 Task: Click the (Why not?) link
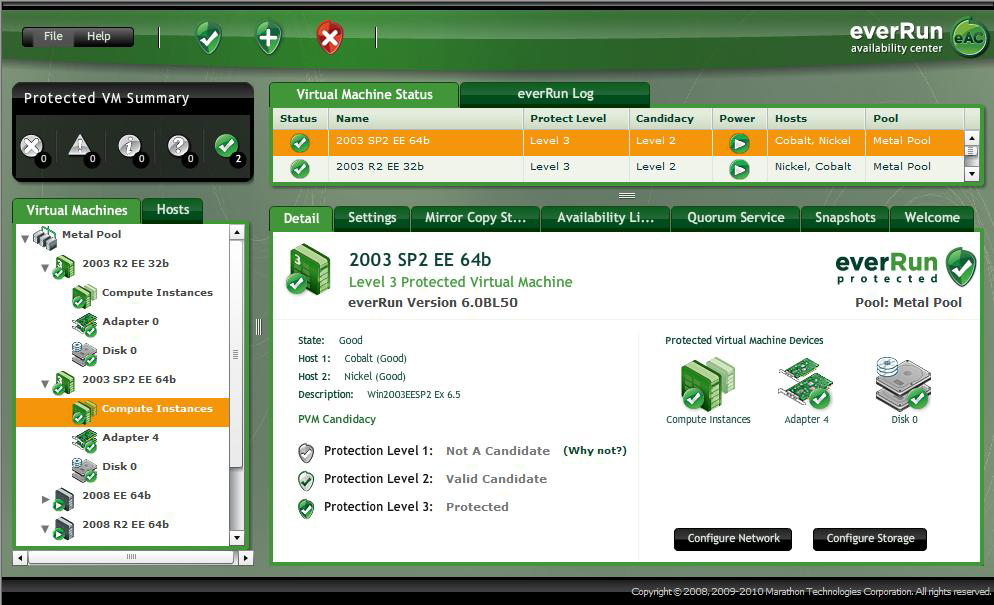click(x=595, y=450)
